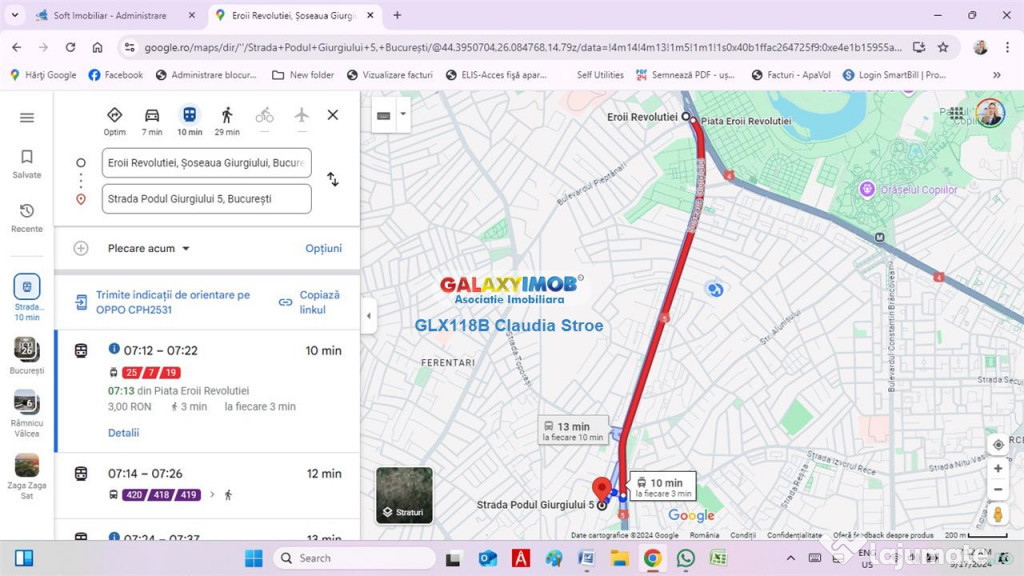The image size is (1024, 576).
Task: Open New folder bookmarks folder
Action: coord(303,75)
